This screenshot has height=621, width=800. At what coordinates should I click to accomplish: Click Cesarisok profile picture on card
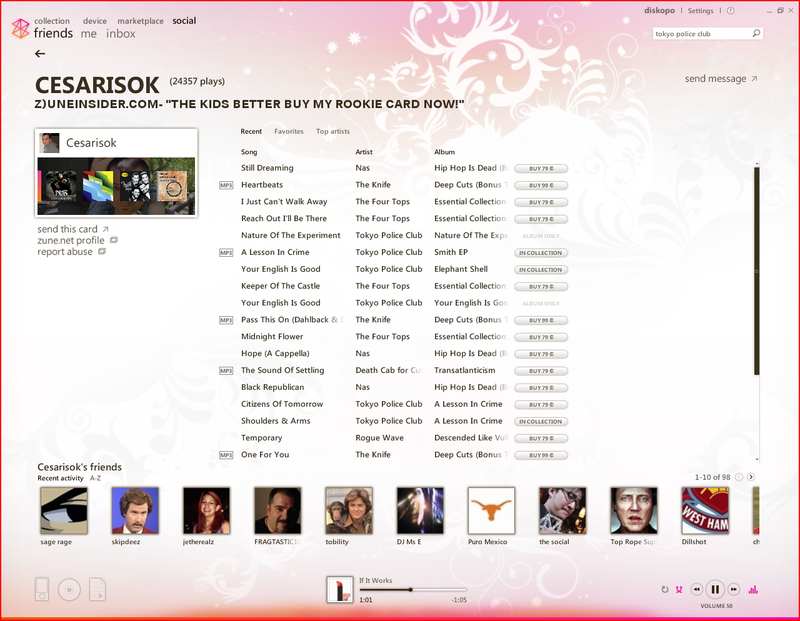pos(49,143)
